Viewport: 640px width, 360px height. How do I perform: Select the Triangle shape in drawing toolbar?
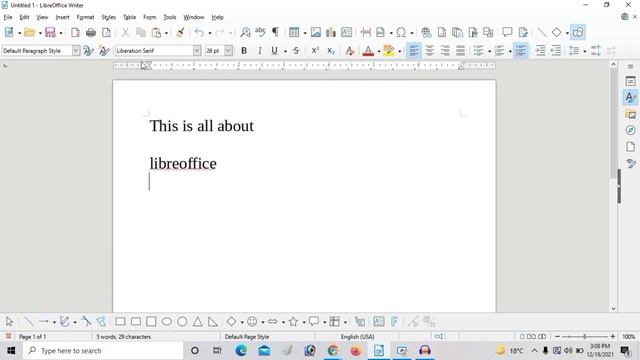click(198, 322)
